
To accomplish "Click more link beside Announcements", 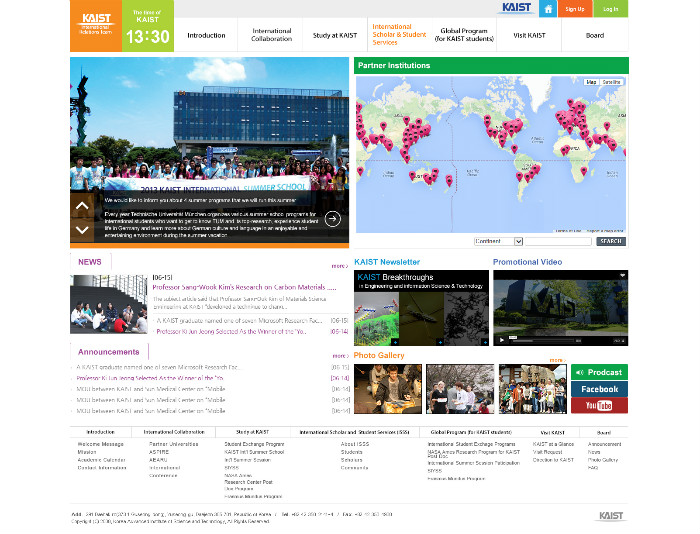I will tap(340, 356).
